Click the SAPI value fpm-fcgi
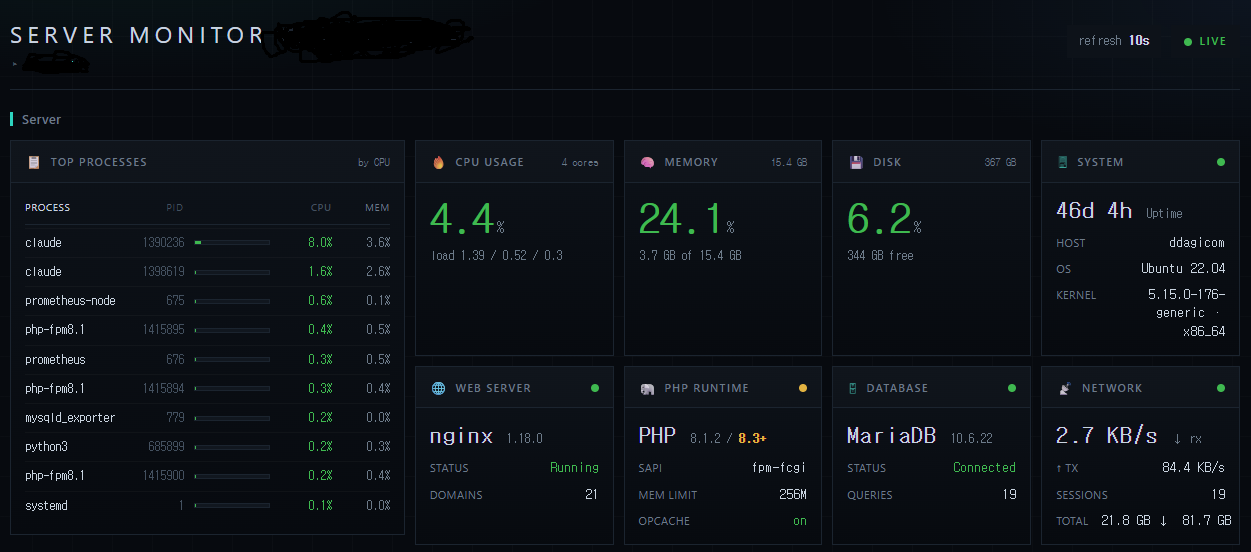The height and width of the screenshot is (552, 1251). 779,468
